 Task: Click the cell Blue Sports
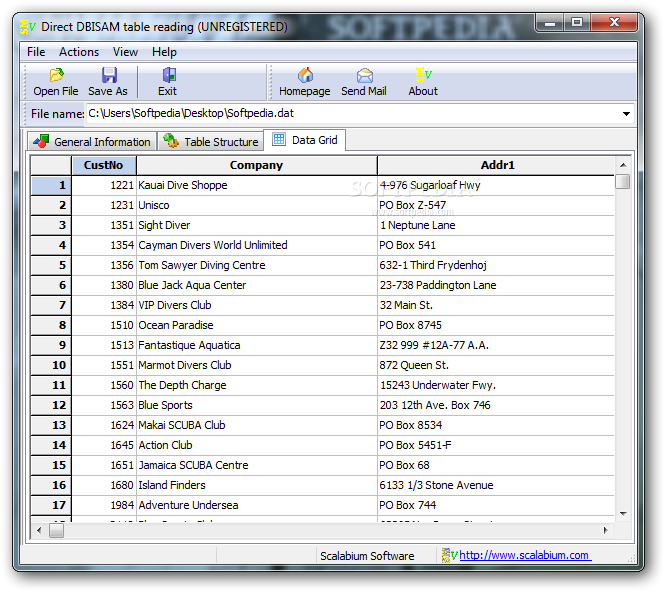click(x=257, y=405)
